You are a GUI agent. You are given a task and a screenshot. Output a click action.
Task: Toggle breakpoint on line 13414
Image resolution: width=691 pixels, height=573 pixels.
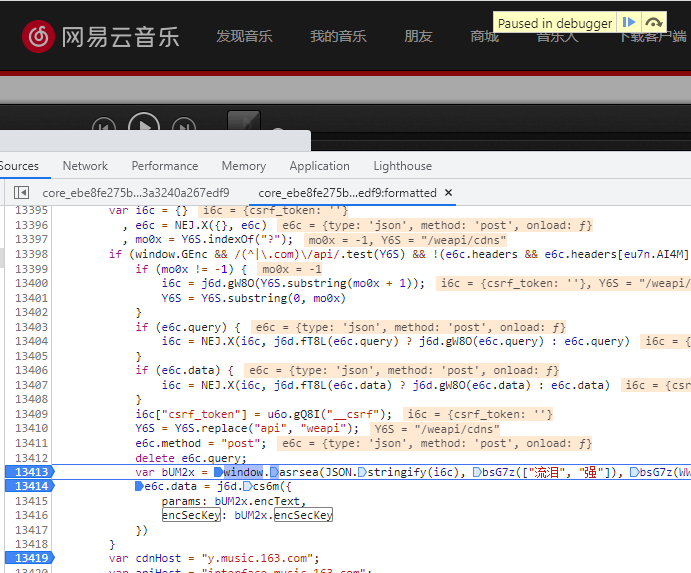(30, 486)
